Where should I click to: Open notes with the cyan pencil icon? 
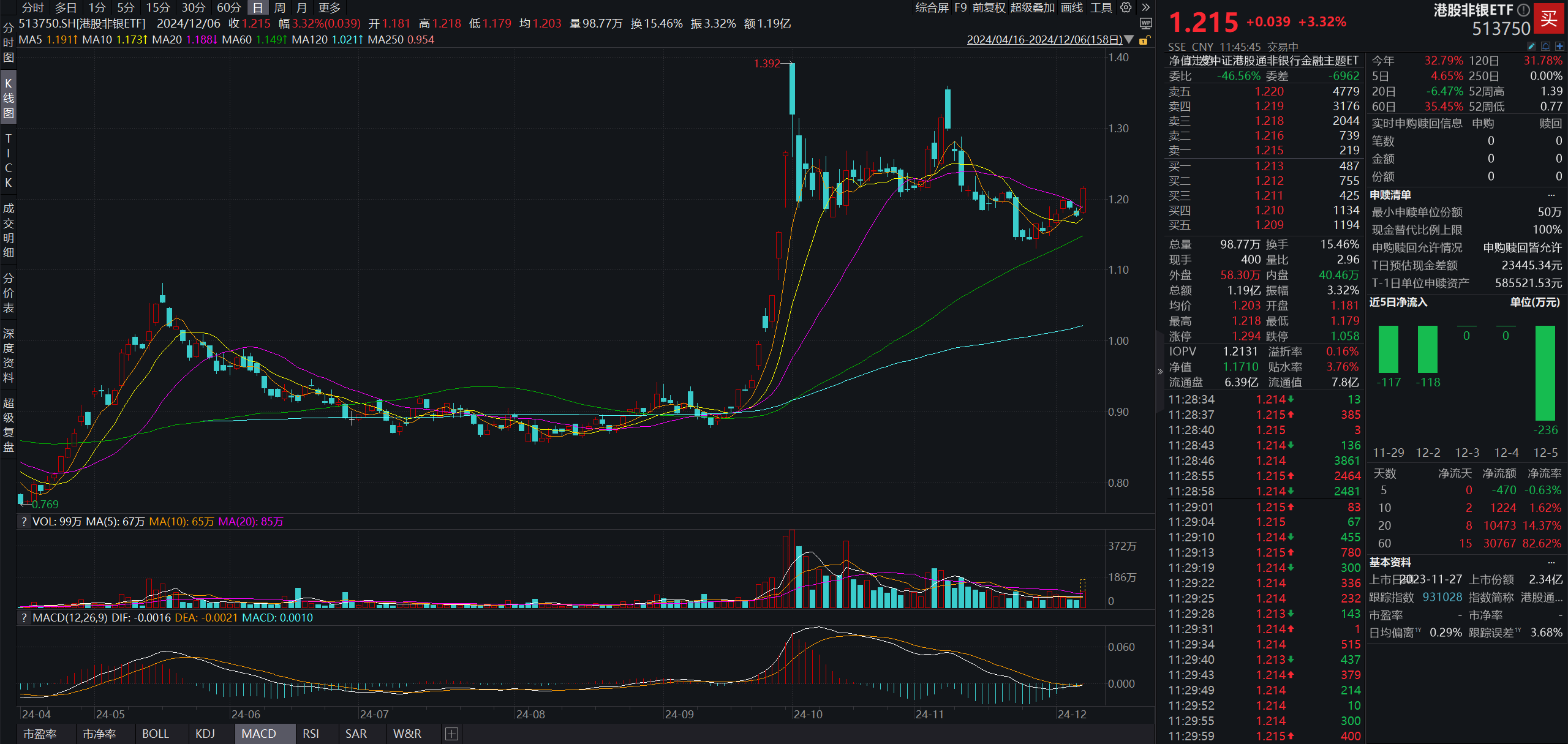1531,46
